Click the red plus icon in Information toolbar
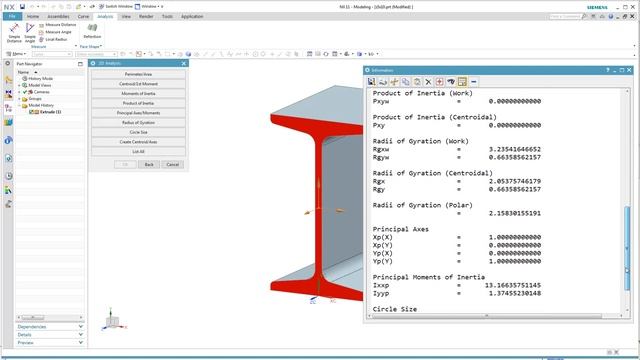This screenshot has height=360, width=640. pos(440,82)
